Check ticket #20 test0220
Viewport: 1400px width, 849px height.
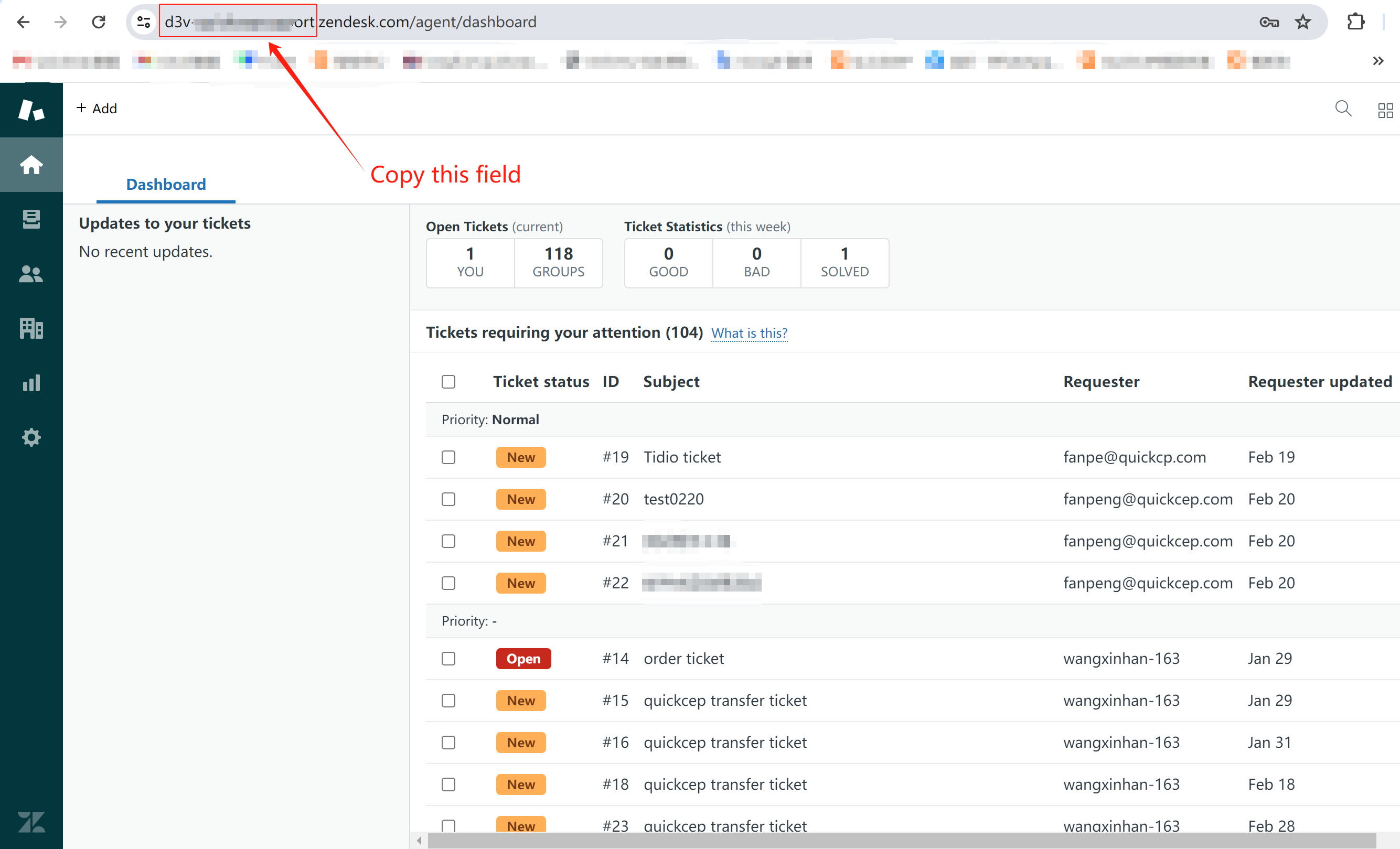tap(448, 499)
